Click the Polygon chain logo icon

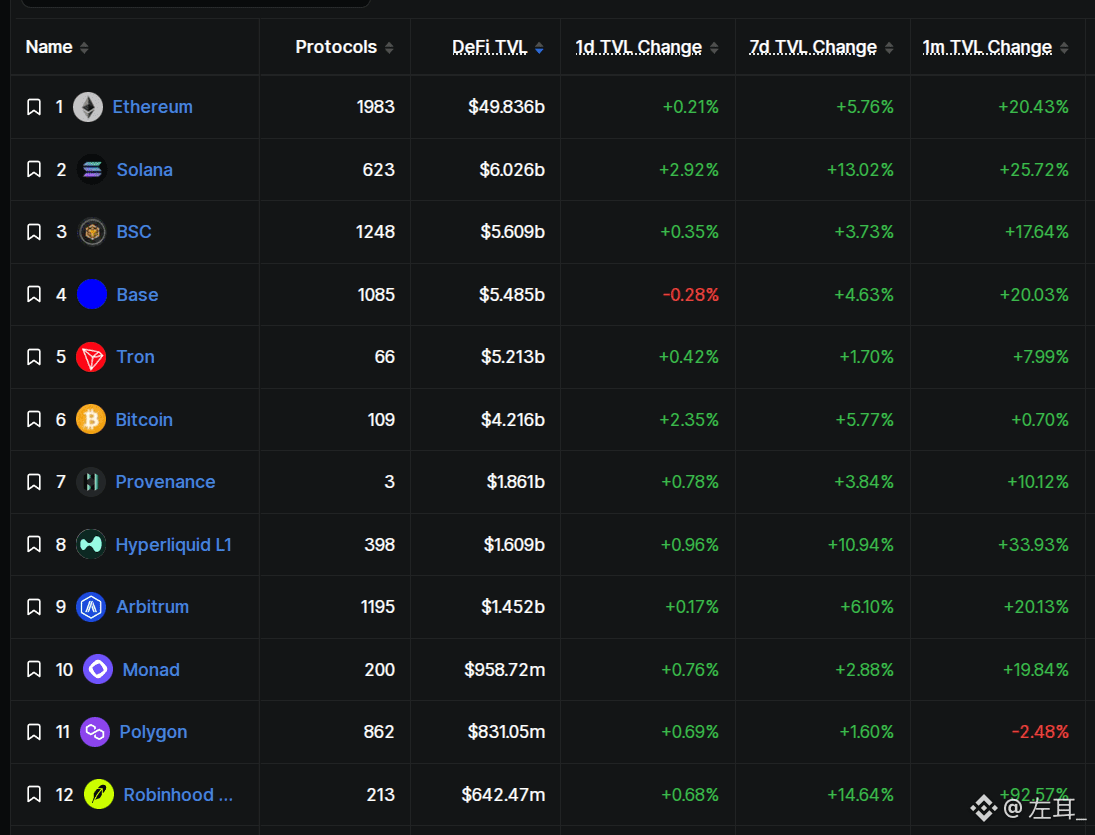pyautogui.click(x=95, y=732)
